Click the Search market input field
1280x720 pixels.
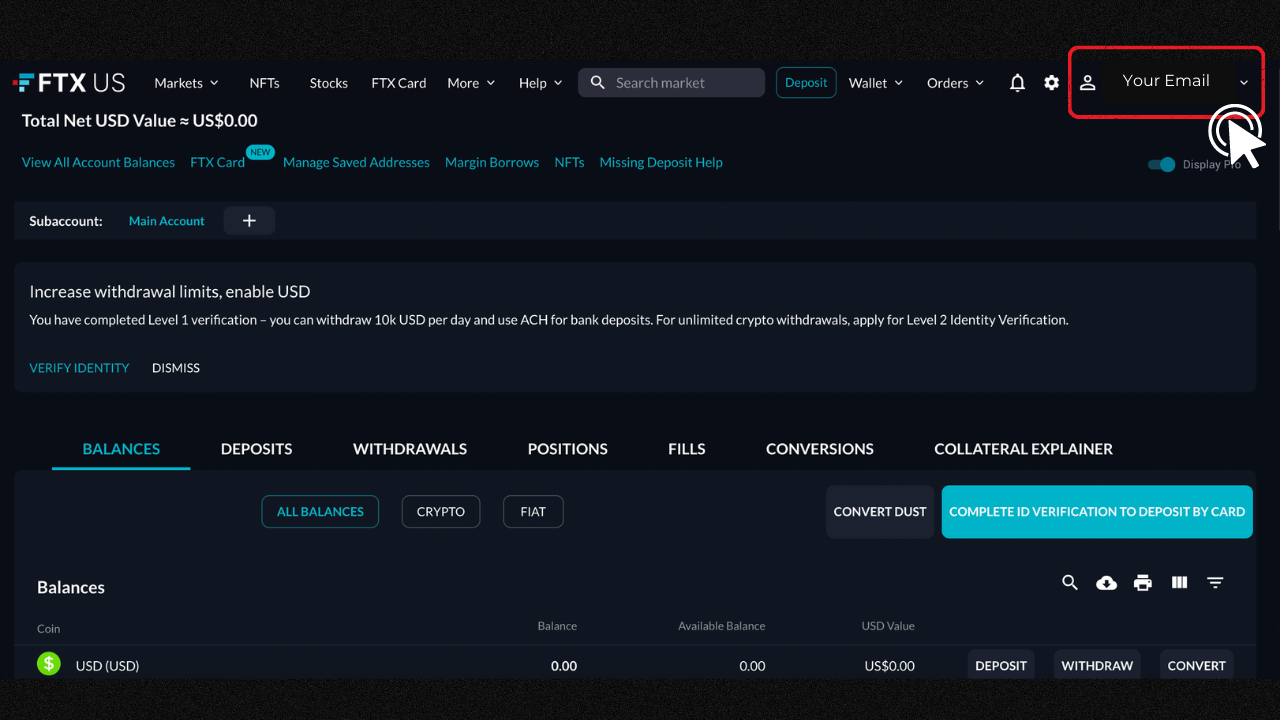coord(671,83)
